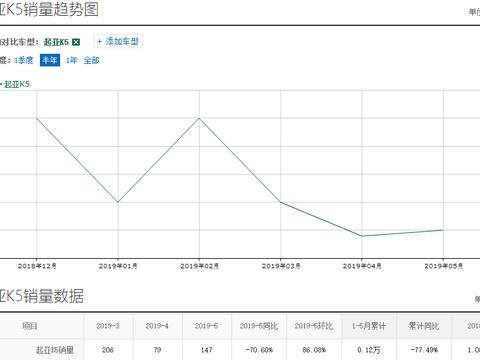Click the -77.49% cell

(x=424, y=350)
